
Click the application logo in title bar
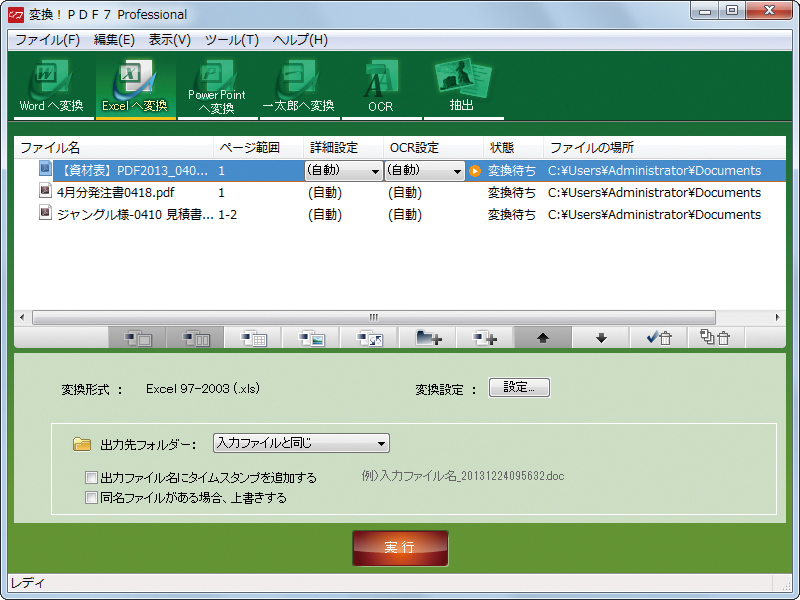(15, 15)
